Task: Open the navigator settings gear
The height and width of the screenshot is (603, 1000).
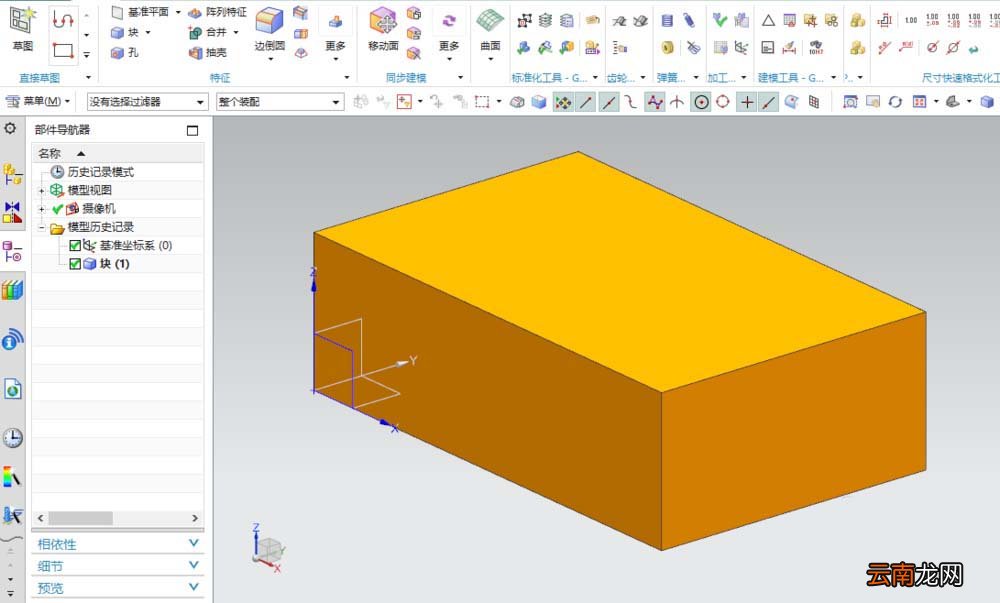Action: tap(10, 129)
